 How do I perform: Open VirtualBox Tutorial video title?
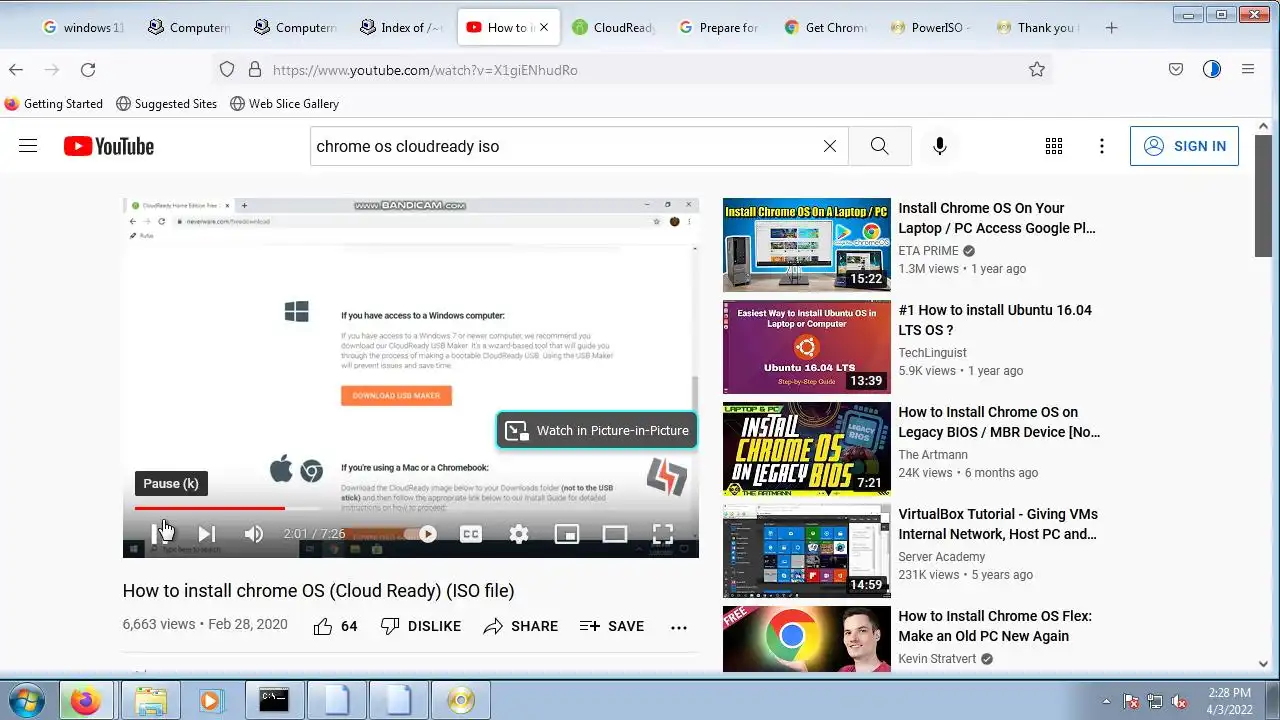pyautogui.click(x=998, y=524)
